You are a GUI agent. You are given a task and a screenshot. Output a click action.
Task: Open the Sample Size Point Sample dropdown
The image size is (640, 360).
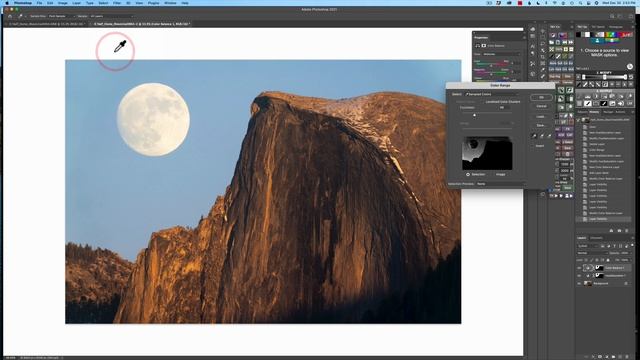point(61,16)
